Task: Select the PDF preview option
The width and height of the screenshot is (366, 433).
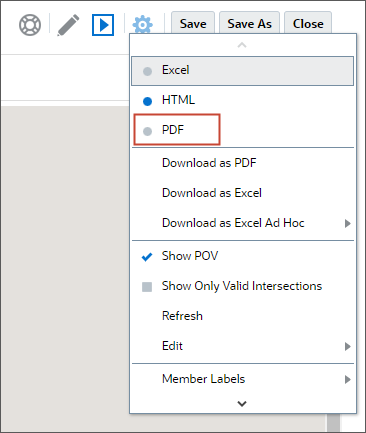Action: tap(242, 130)
